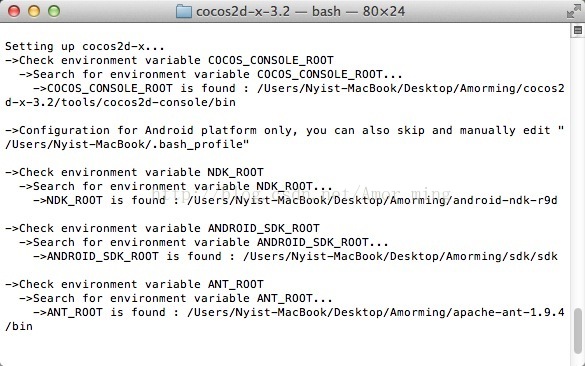
Task: Click the 'ANDROID_SDK_ROOT is found' sdk path line
Action: (x=295, y=256)
